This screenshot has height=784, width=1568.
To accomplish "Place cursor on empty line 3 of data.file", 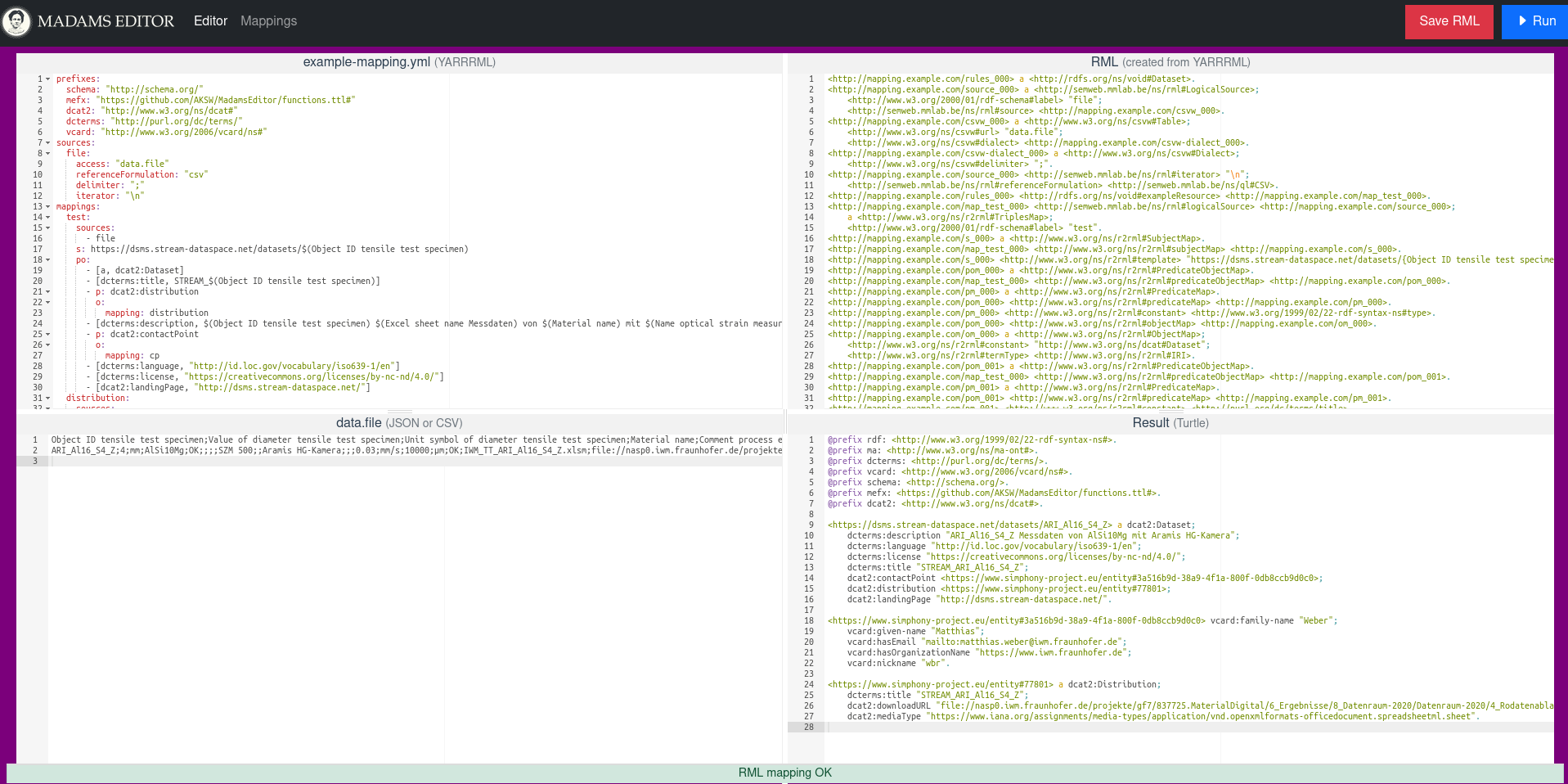I will coord(415,462).
